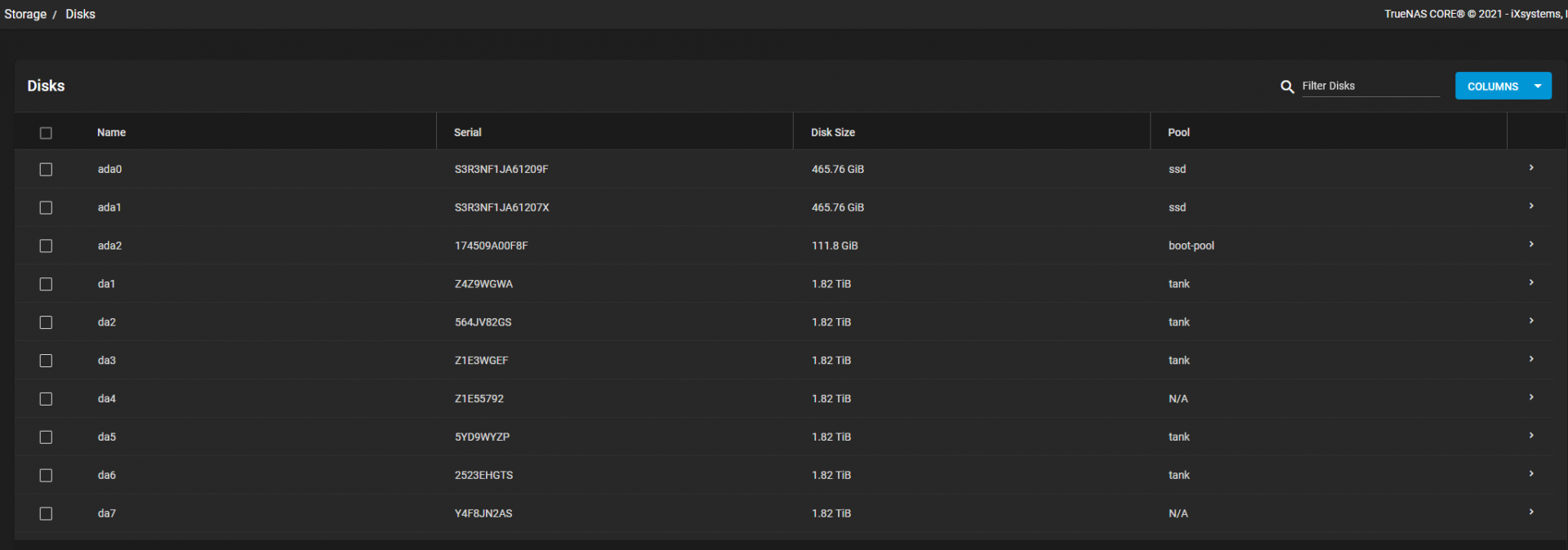Select serial Z1E3WGEF
Image resolution: width=1568 pixels, height=550 pixels.
pos(481,361)
